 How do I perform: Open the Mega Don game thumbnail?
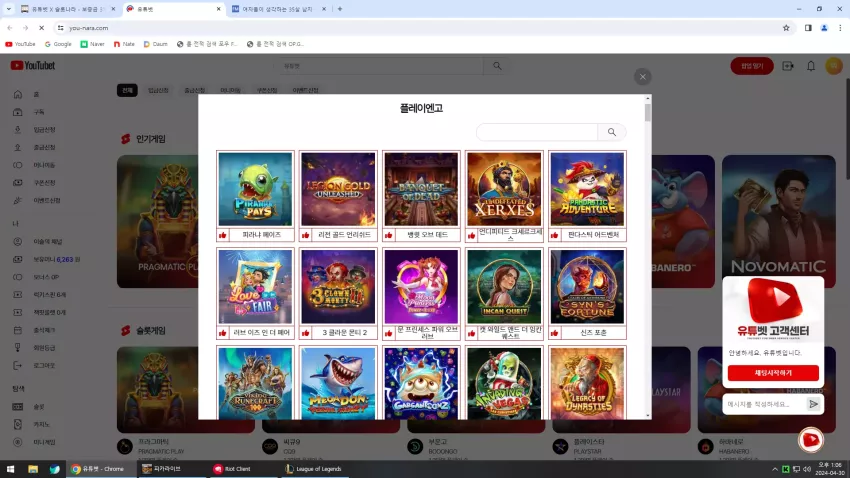[338, 383]
